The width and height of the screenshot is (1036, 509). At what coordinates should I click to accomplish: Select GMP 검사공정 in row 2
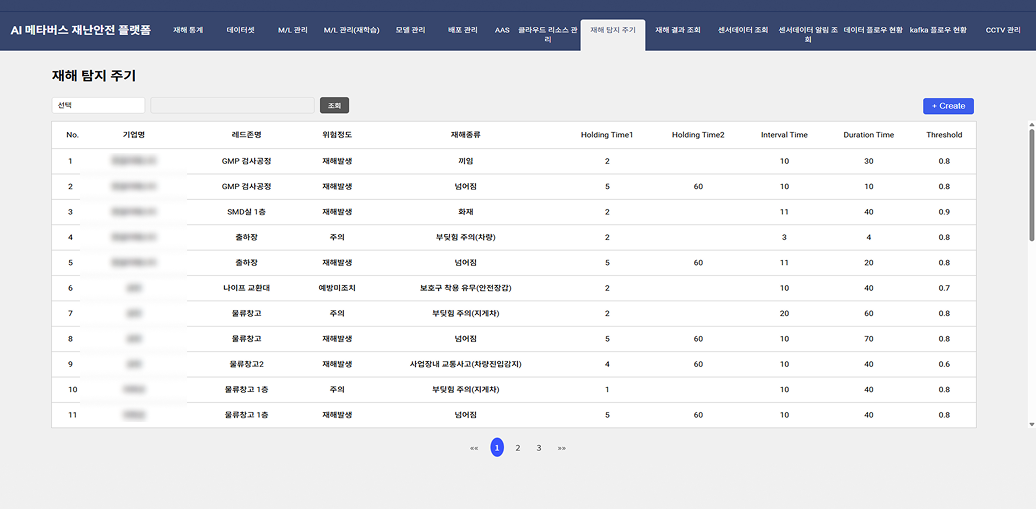tap(246, 186)
